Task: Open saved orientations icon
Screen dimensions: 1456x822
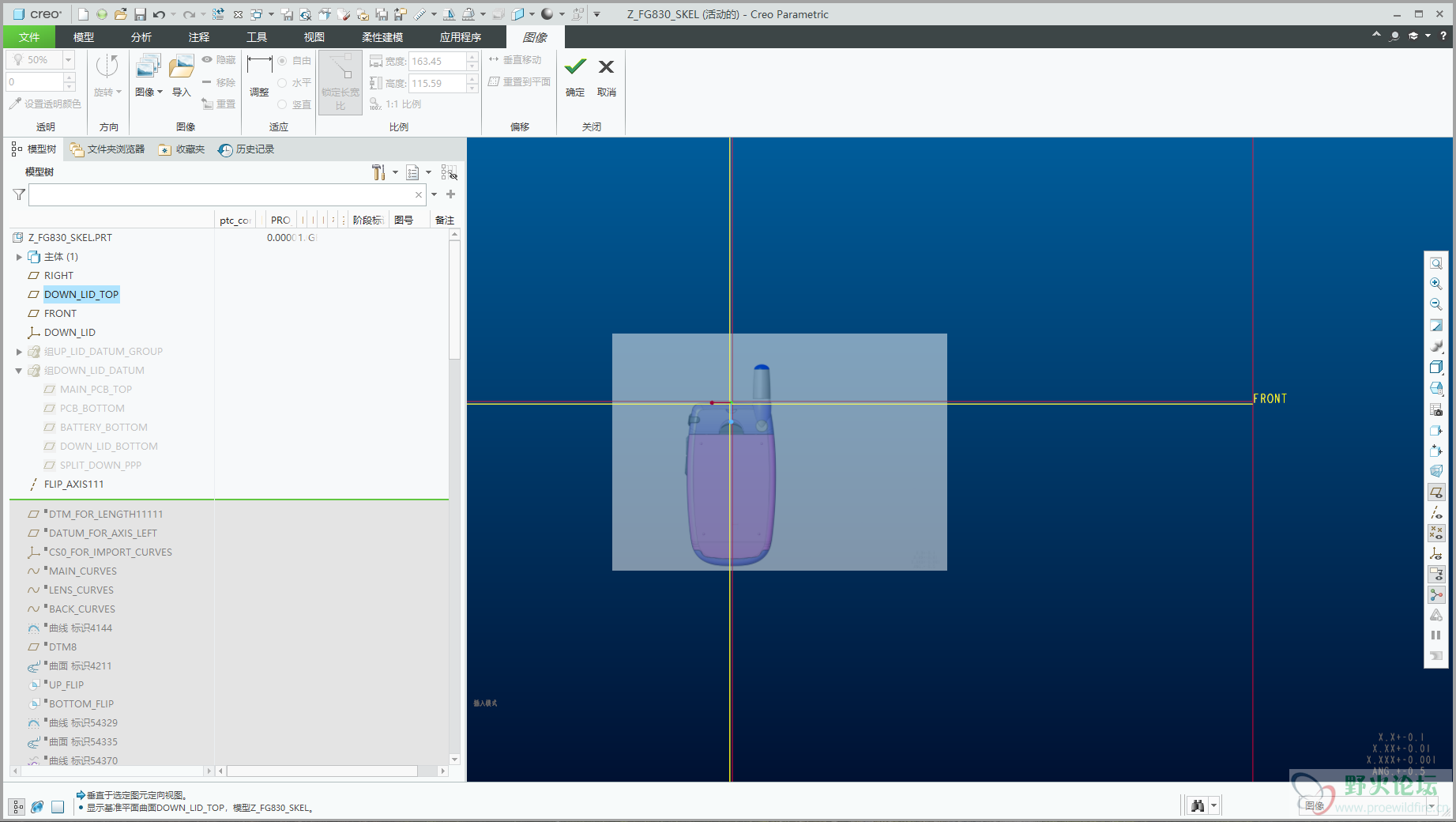Action: [1436, 388]
